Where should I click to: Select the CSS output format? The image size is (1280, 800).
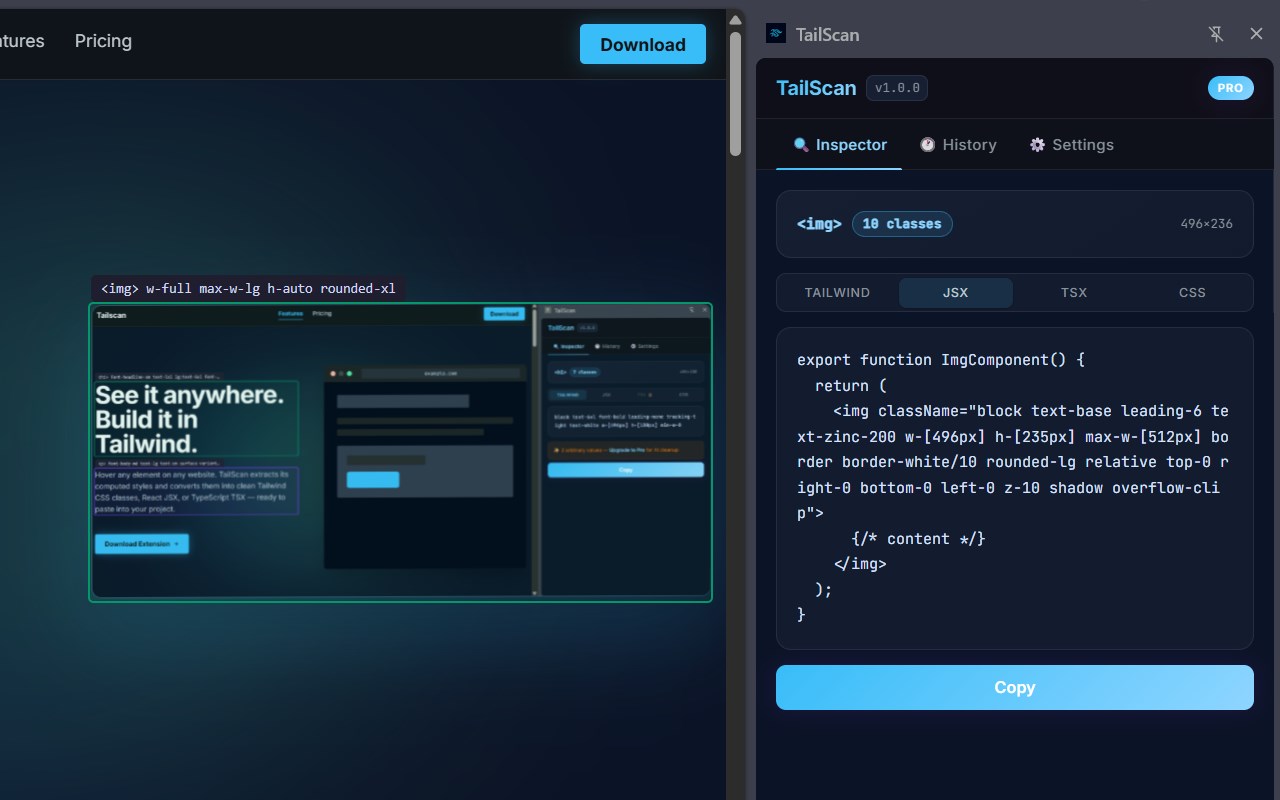point(1192,293)
